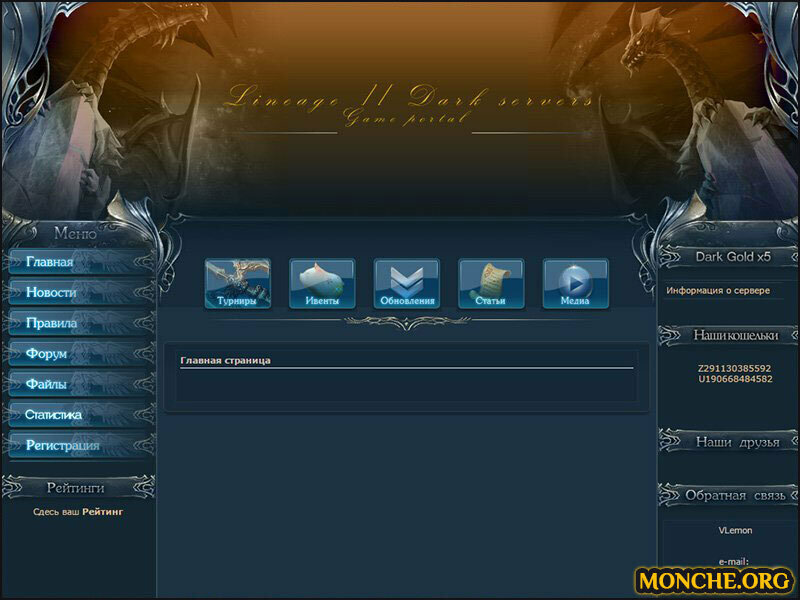Select wallet number U190668484582
Viewport: 800px width, 600px height.
click(735, 379)
